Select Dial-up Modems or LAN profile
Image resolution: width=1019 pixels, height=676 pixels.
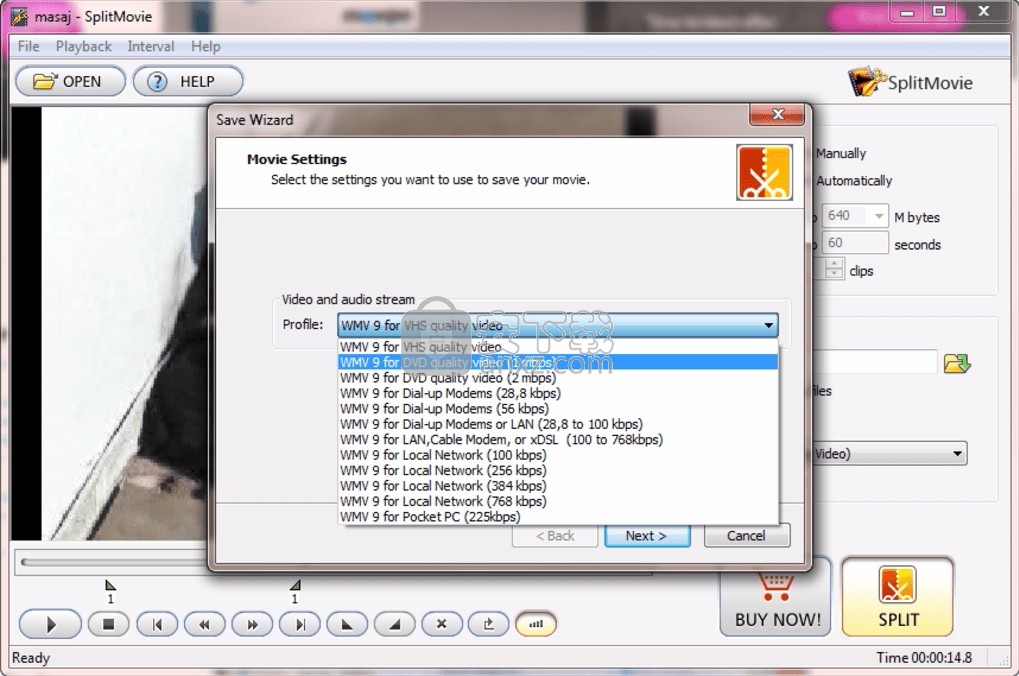(x=558, y=424)
